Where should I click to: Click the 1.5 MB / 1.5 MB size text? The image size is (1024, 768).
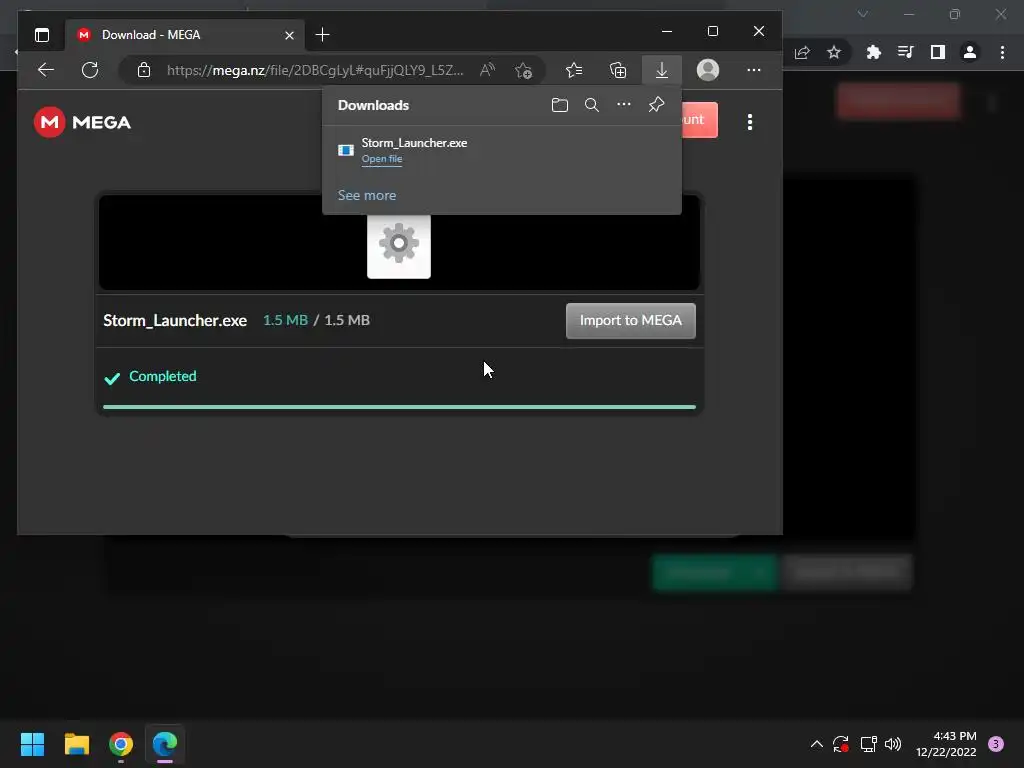point(316,320)
